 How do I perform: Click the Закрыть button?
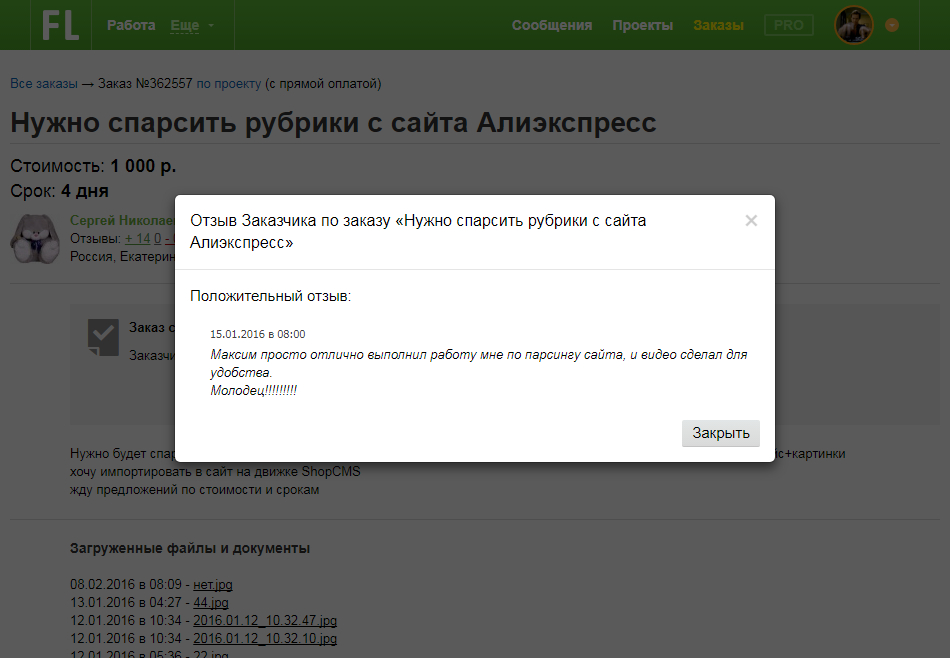pyautogui.click(x=720, y=433)
